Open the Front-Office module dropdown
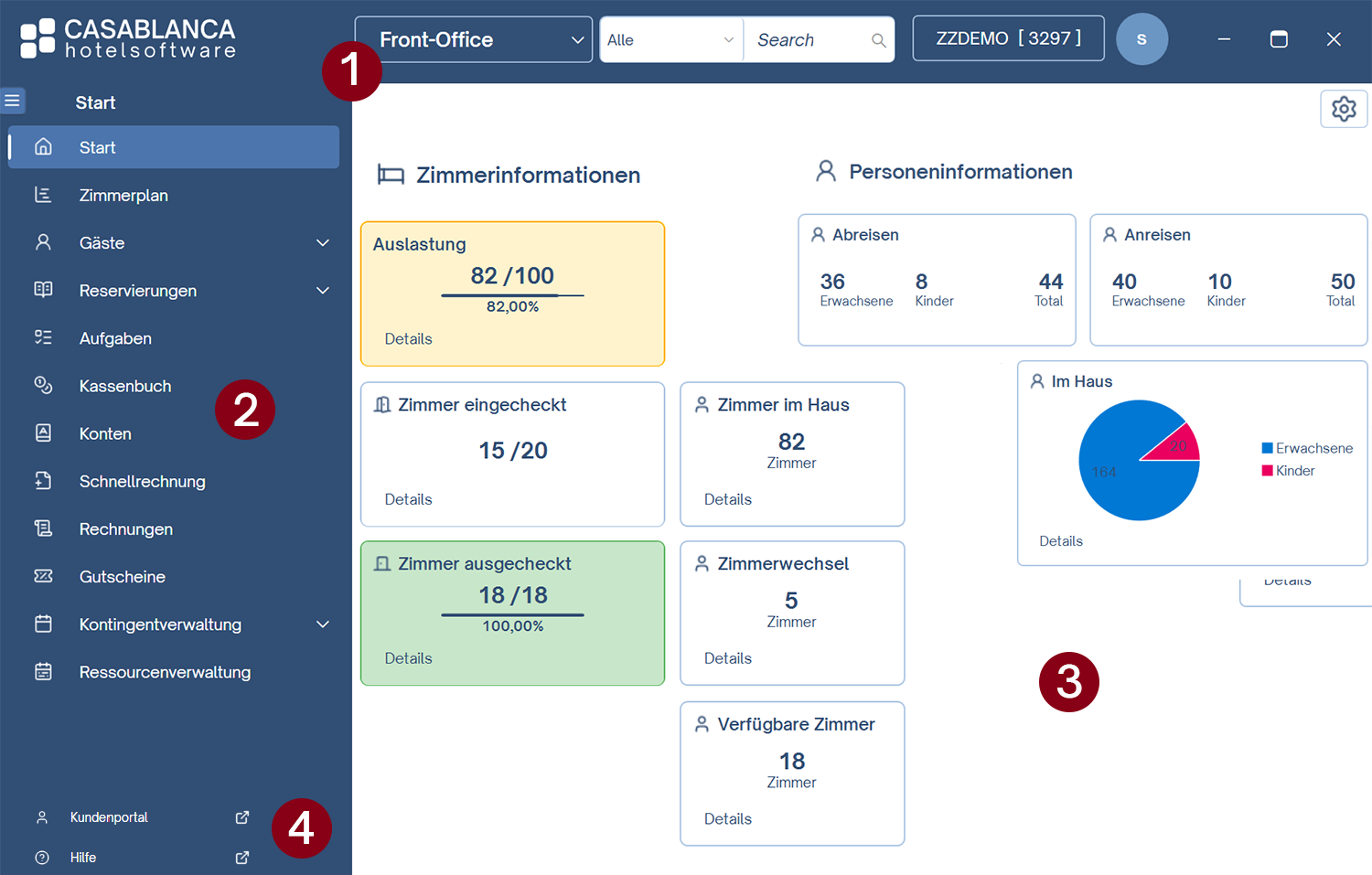The height and width of the screenshot is (875, 1372). click(x=473, y=40)
